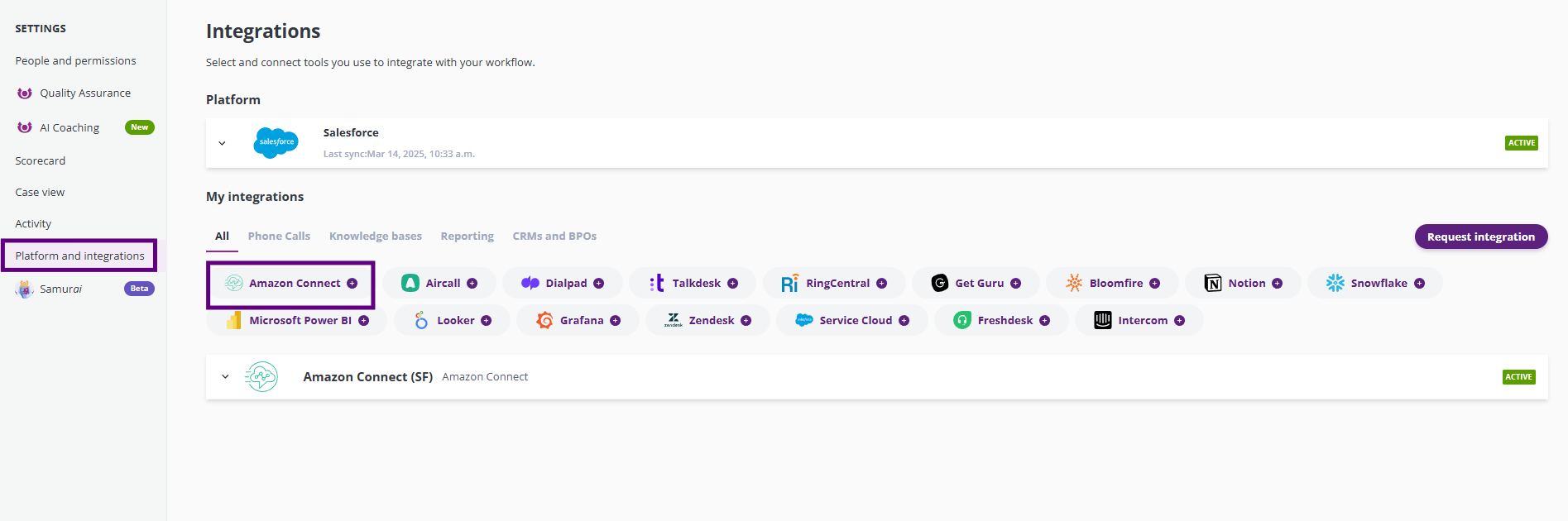Click the ACTIVE badge on Salesforce row
The image size is (1568, 521).
[1521, 143]
